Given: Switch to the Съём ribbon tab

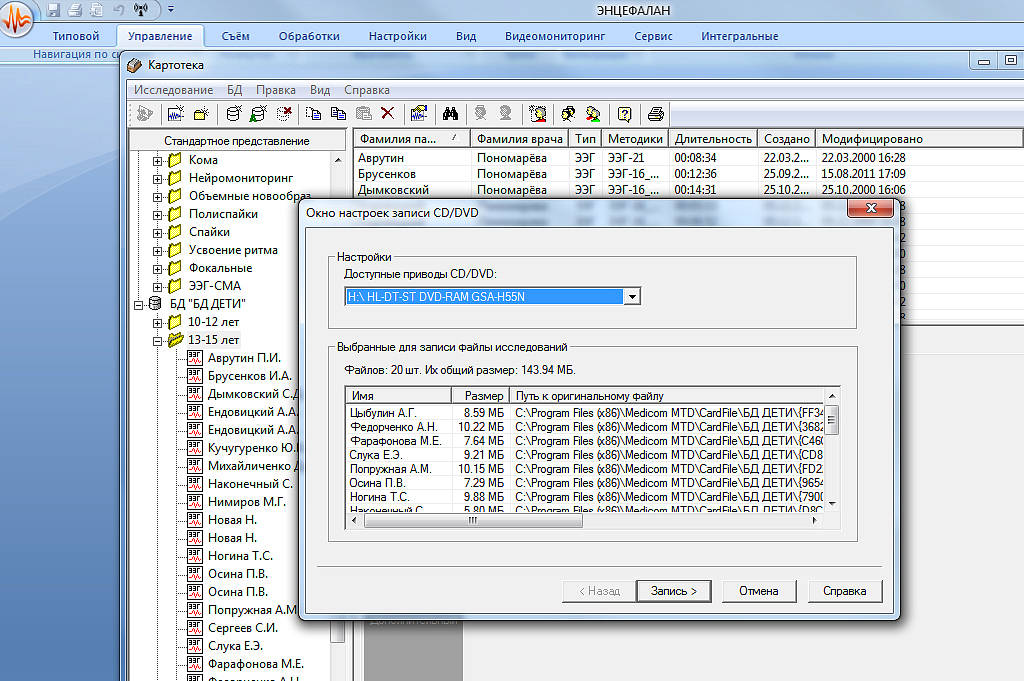Looking at the screenshot, I should 235,36.
